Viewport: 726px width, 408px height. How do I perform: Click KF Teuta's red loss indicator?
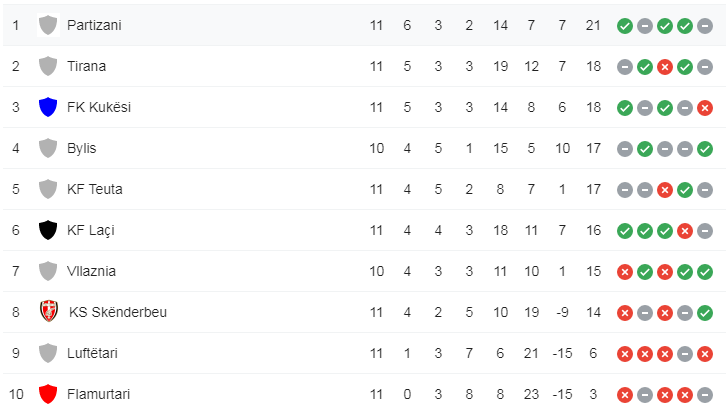664,189
